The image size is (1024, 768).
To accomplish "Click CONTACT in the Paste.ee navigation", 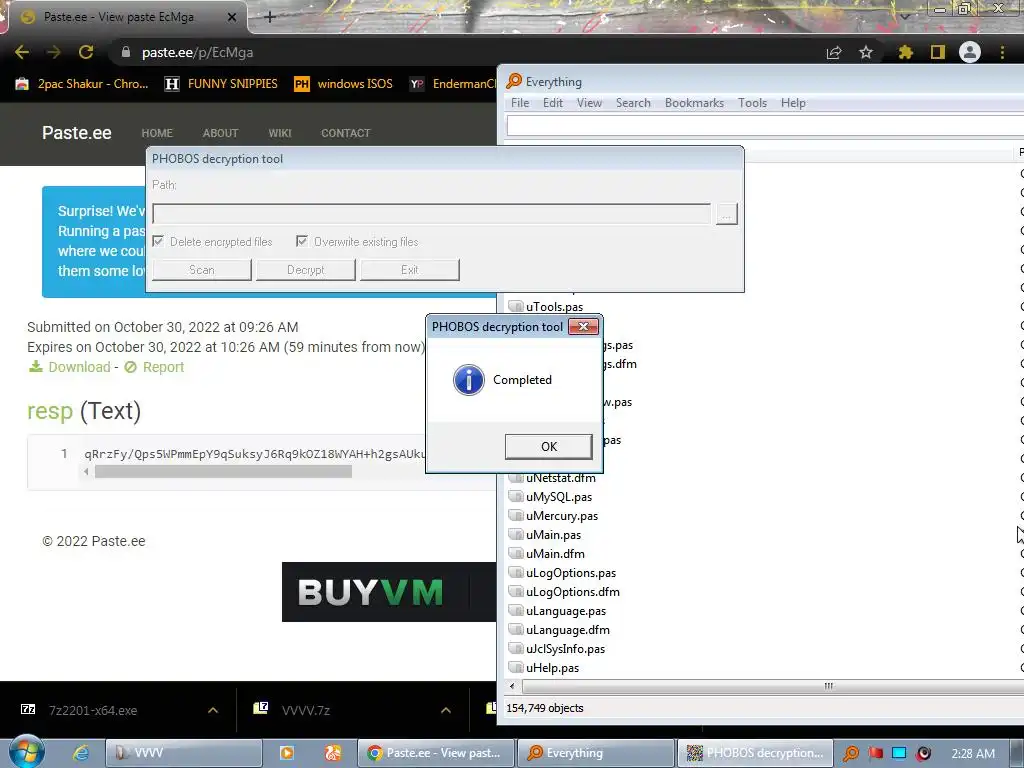I will click(345, 133).
